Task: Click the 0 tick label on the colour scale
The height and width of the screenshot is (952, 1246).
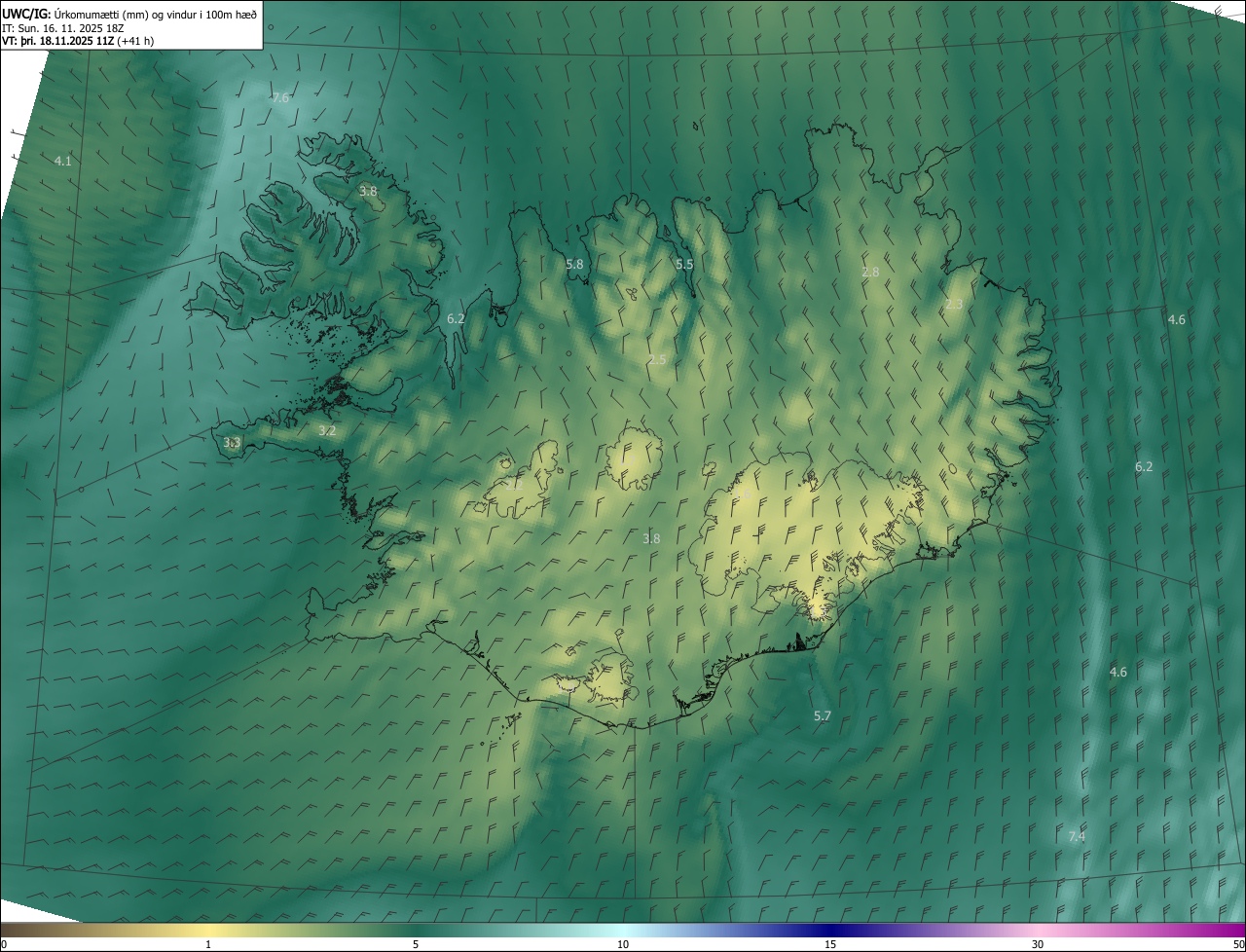Action: 4,945
